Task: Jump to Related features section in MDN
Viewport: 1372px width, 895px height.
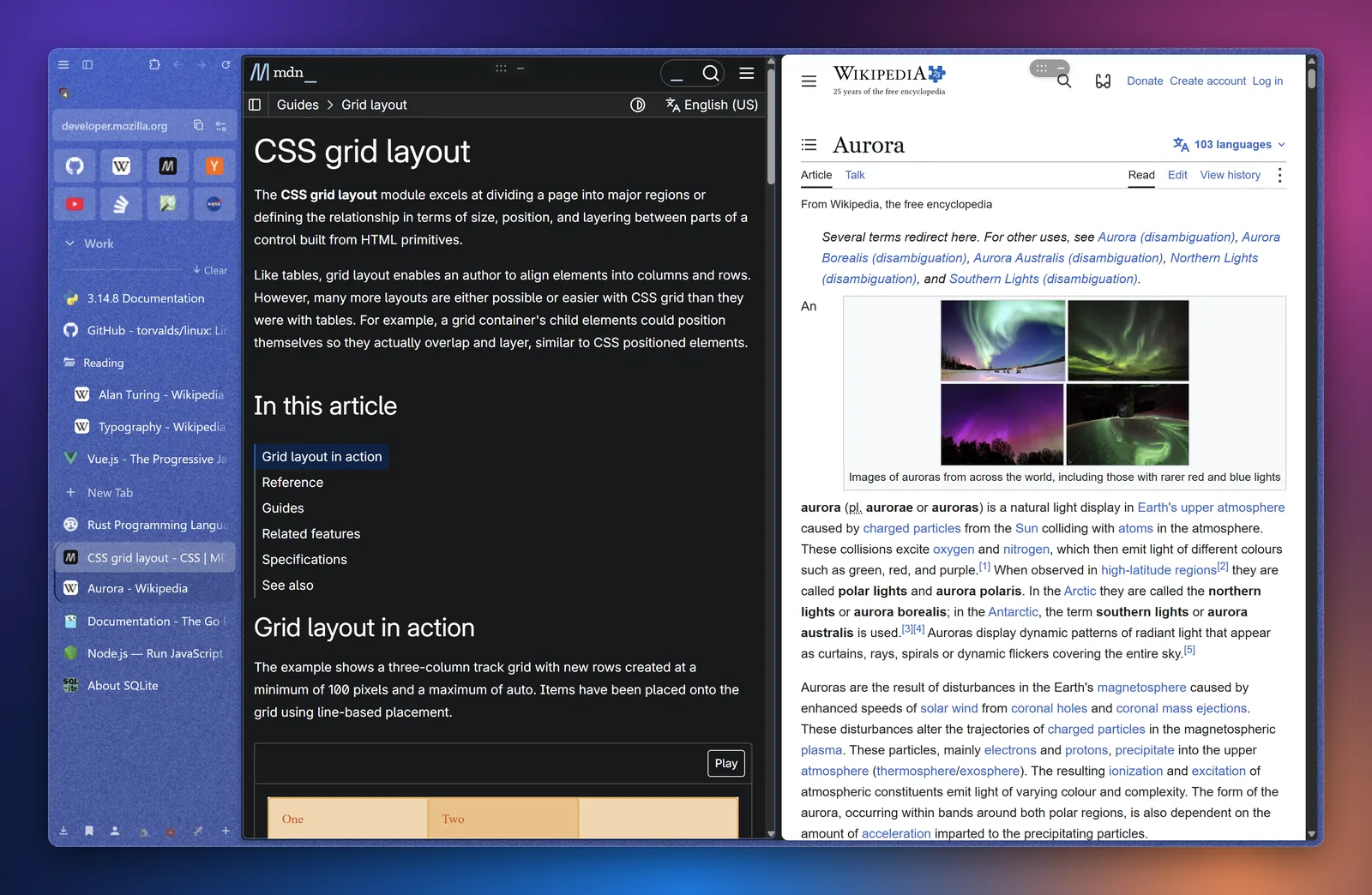Action: 311,533
